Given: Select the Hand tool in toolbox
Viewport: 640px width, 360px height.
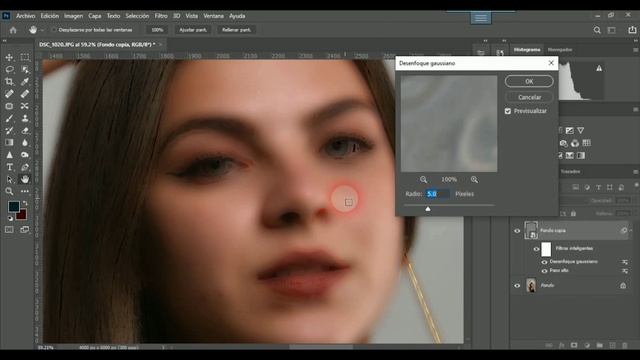Looking at the screenshot, I should pyautogui.click(x=25, y=179).
